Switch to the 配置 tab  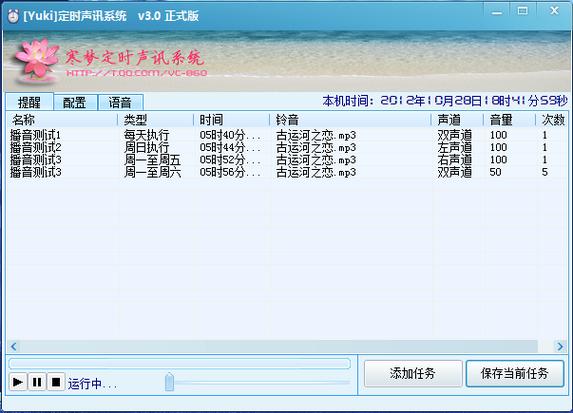(x=75, y=102)
